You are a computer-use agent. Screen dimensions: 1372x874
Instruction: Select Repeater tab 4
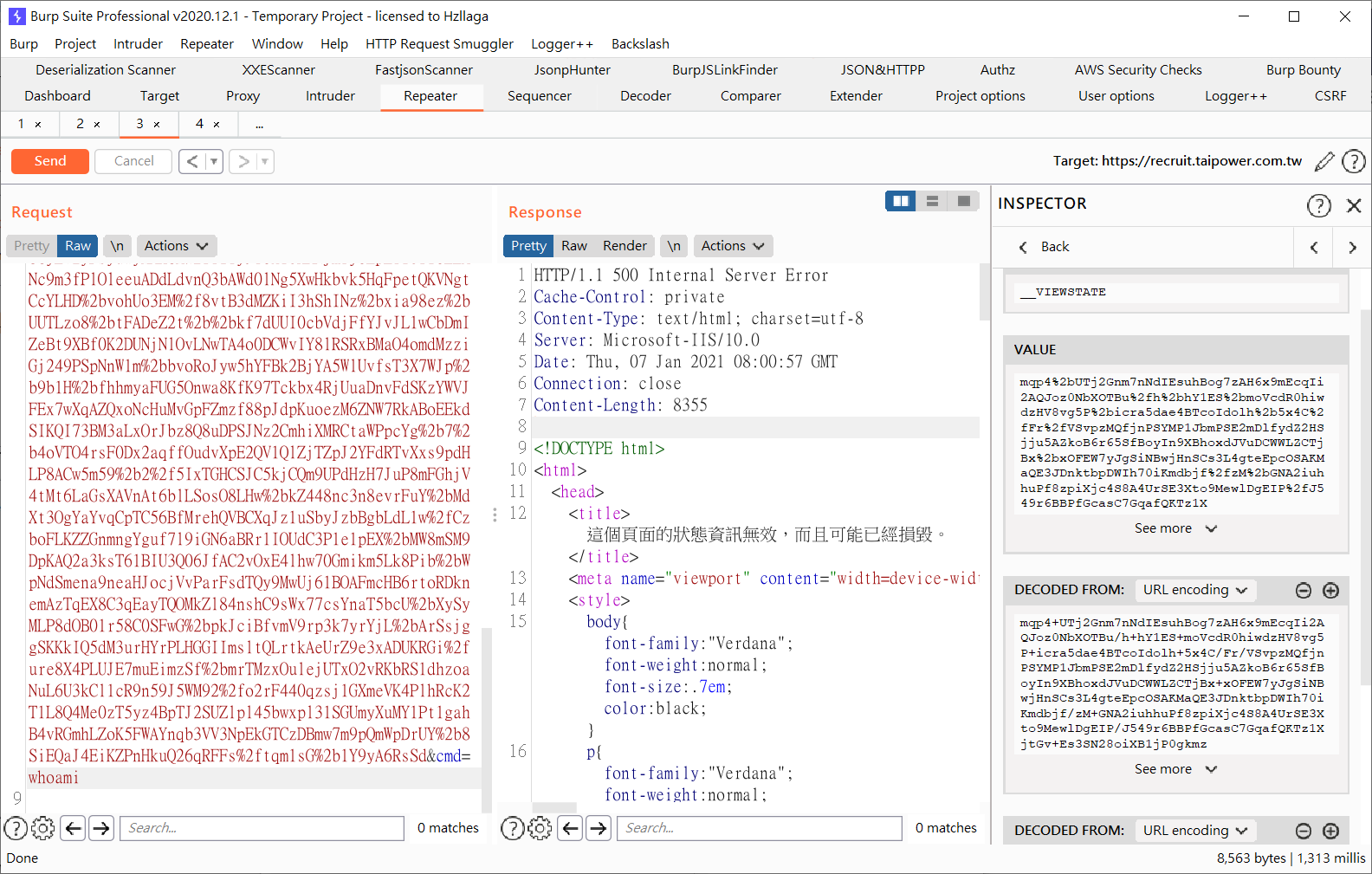pyautogui.click(x=200, y=124)
